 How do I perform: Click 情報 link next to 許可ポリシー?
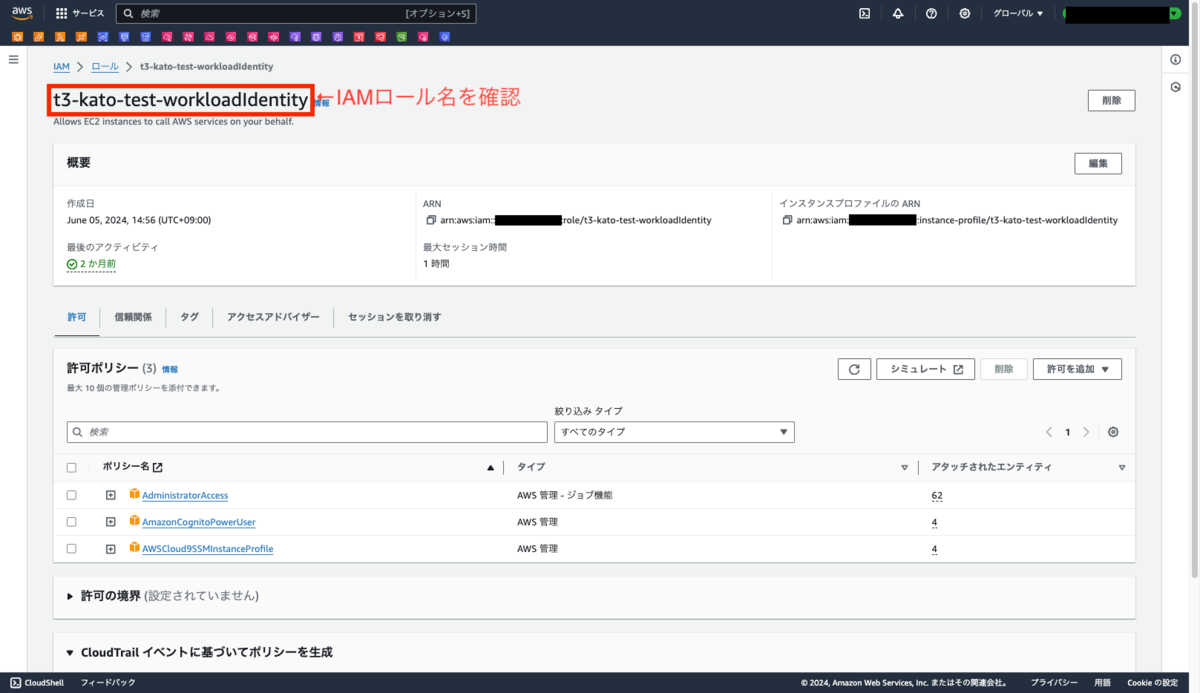pyautogui.click(x=170, y=370)
